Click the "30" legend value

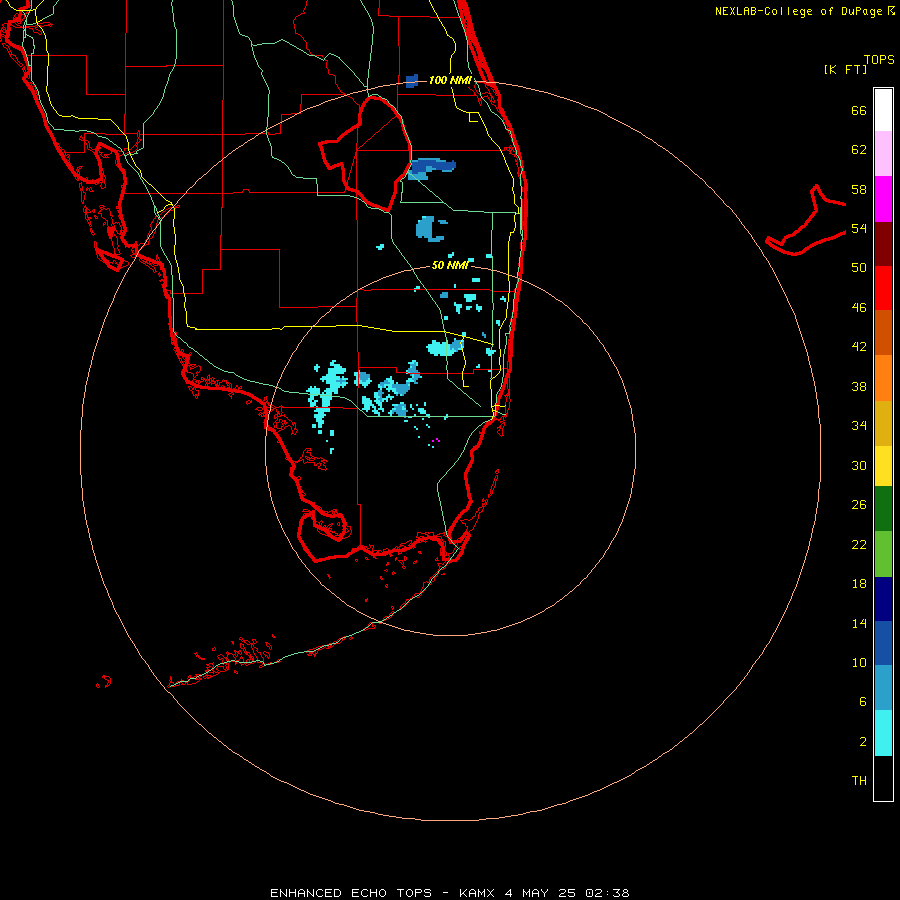coord(859,465)
